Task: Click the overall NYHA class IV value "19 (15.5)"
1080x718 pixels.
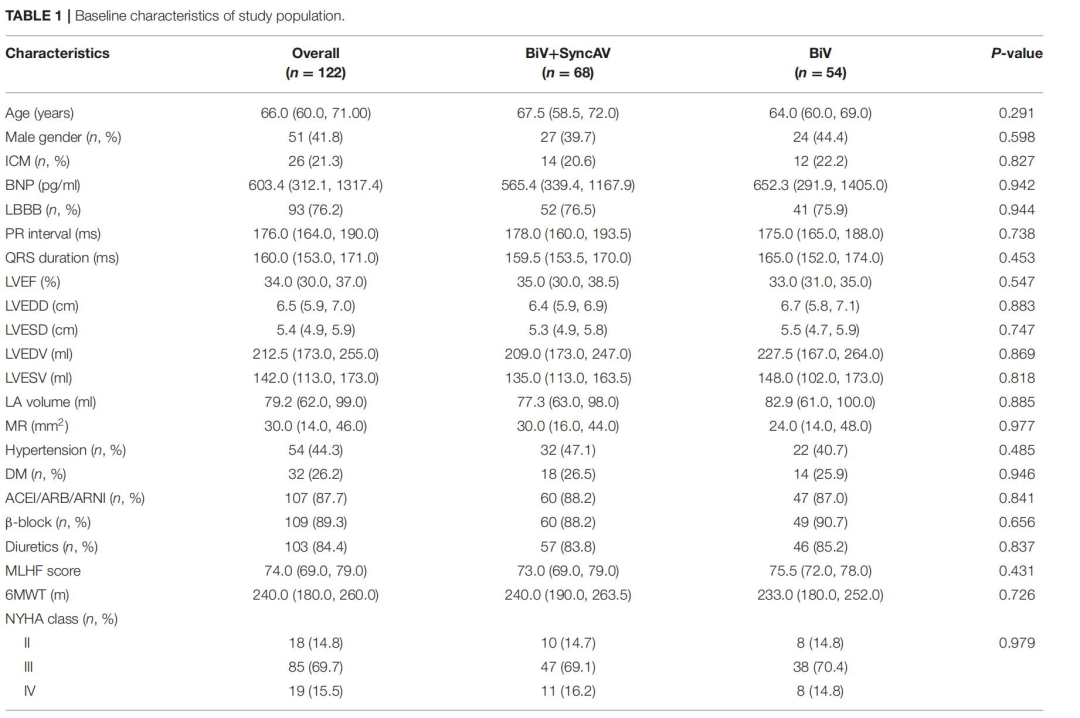Action: point(316,691)
